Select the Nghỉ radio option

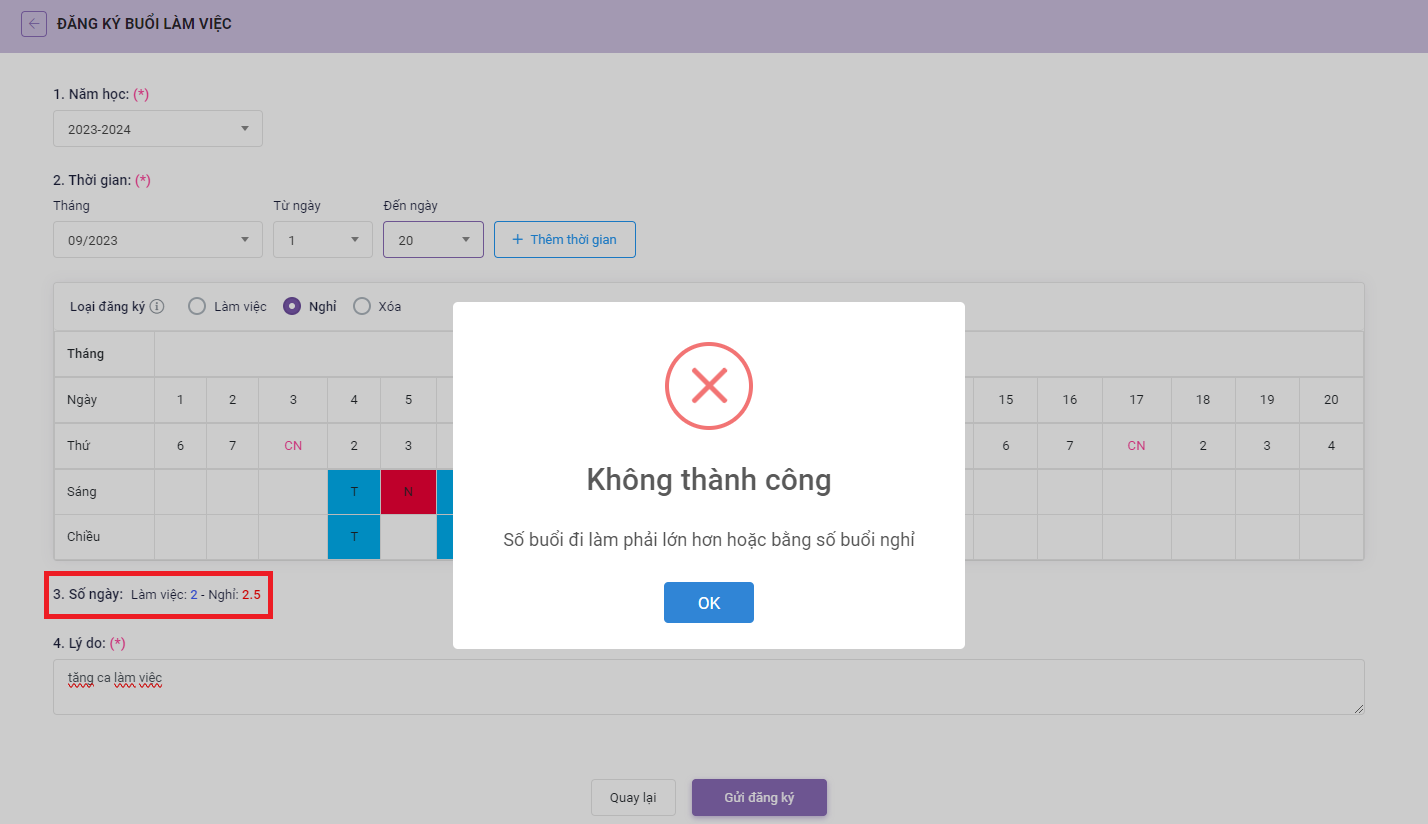click(x=292, y=307)
